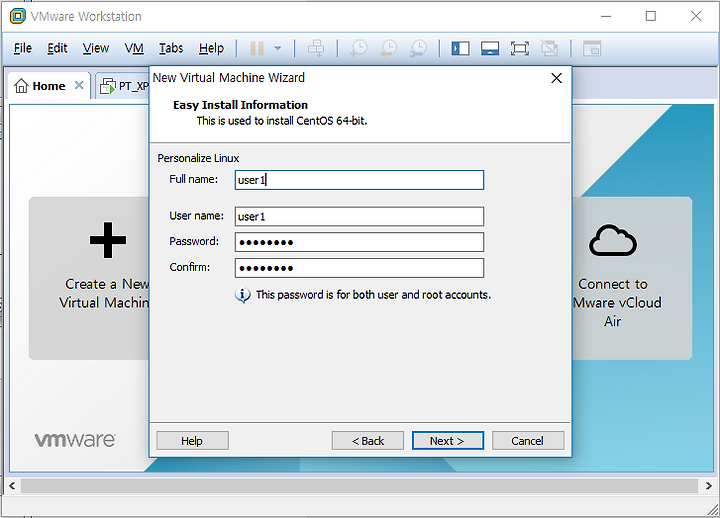
Task: Enter full screen mode icon
Action: [x=520, y=48]
